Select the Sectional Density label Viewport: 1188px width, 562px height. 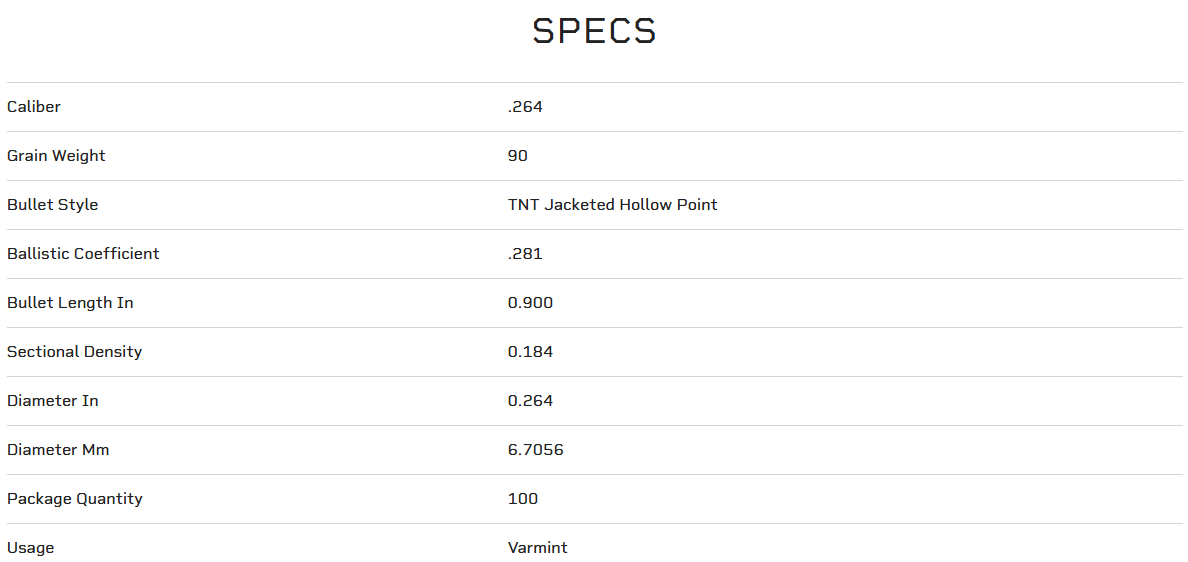[74, 352]
